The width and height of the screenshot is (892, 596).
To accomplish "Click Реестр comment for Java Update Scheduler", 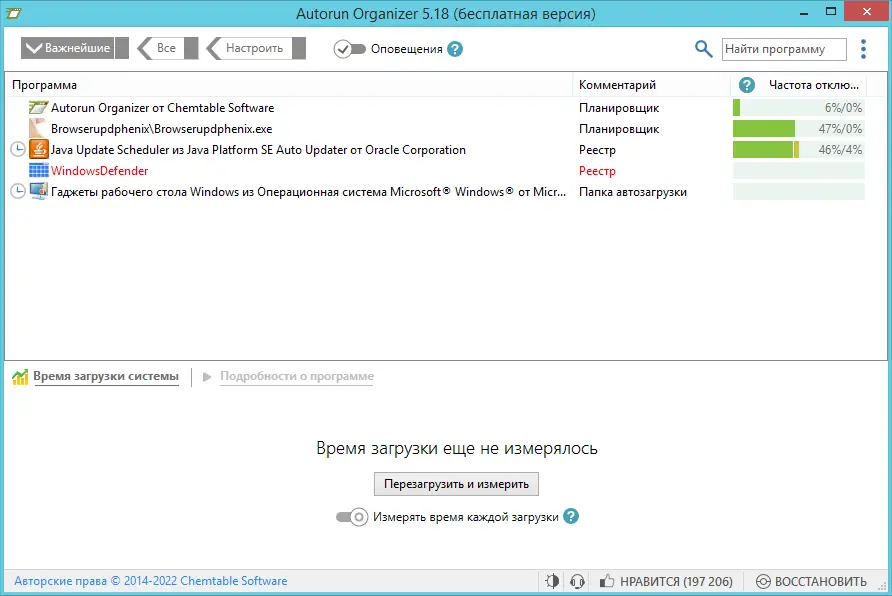I will tap(597, 150).
